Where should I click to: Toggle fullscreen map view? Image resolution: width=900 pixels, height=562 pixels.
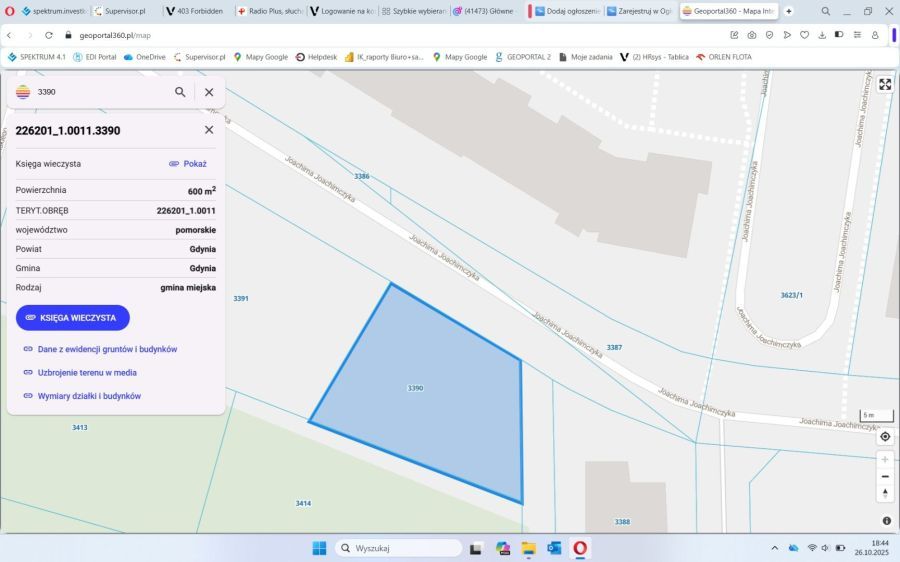885,84
